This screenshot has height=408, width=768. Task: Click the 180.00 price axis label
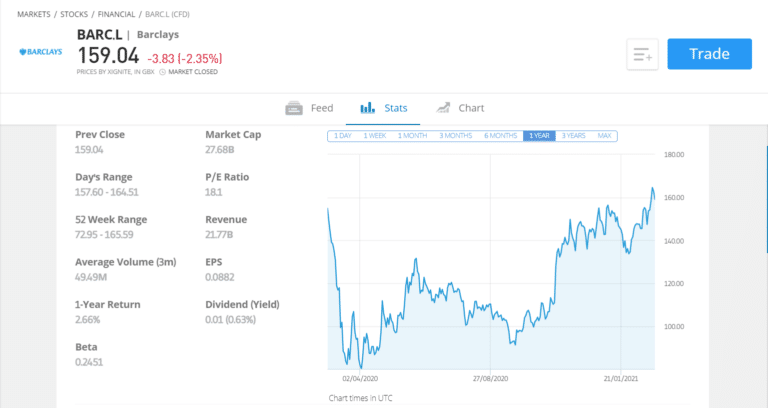click(674, 155)
